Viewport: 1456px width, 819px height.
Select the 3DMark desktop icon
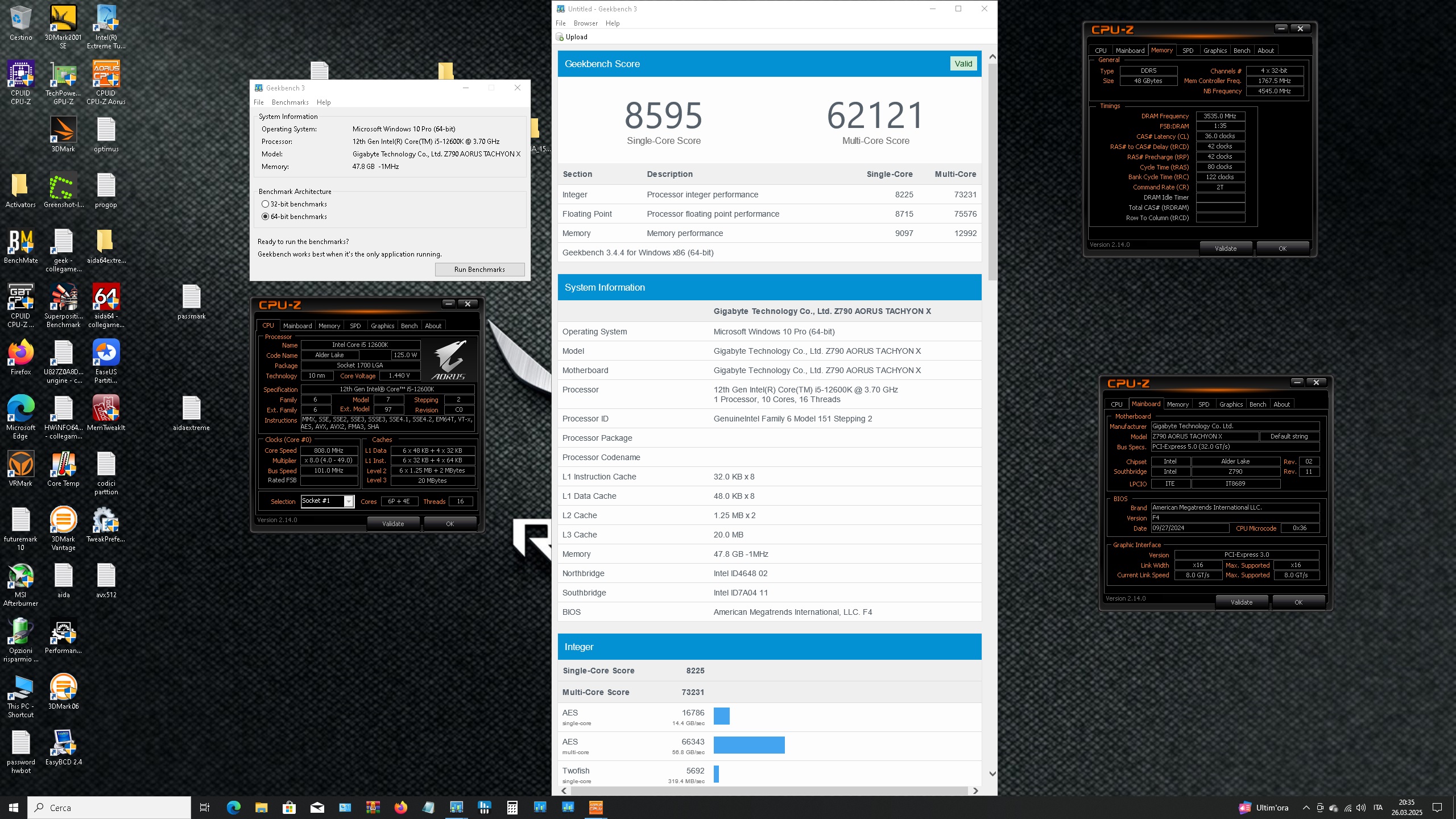(x=63, y=134)
